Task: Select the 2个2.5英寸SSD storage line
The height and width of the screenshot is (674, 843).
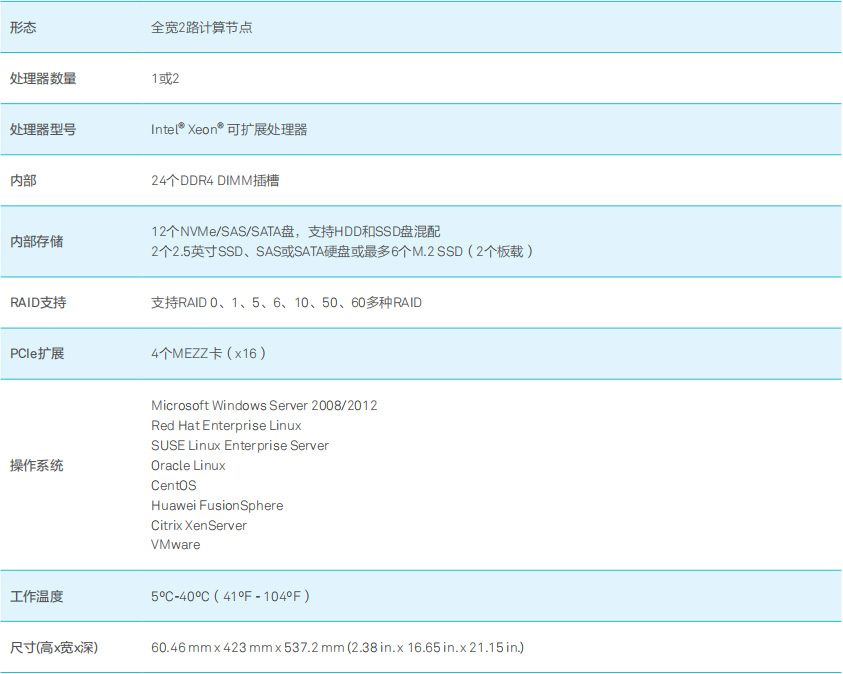Action: point(342,251)
